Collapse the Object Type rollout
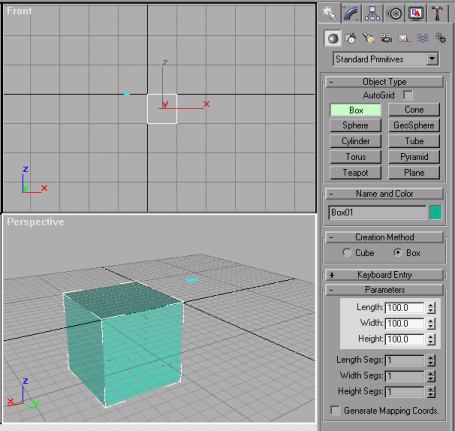The height and width of the screenshot is (431, 455). coord(384,82)
